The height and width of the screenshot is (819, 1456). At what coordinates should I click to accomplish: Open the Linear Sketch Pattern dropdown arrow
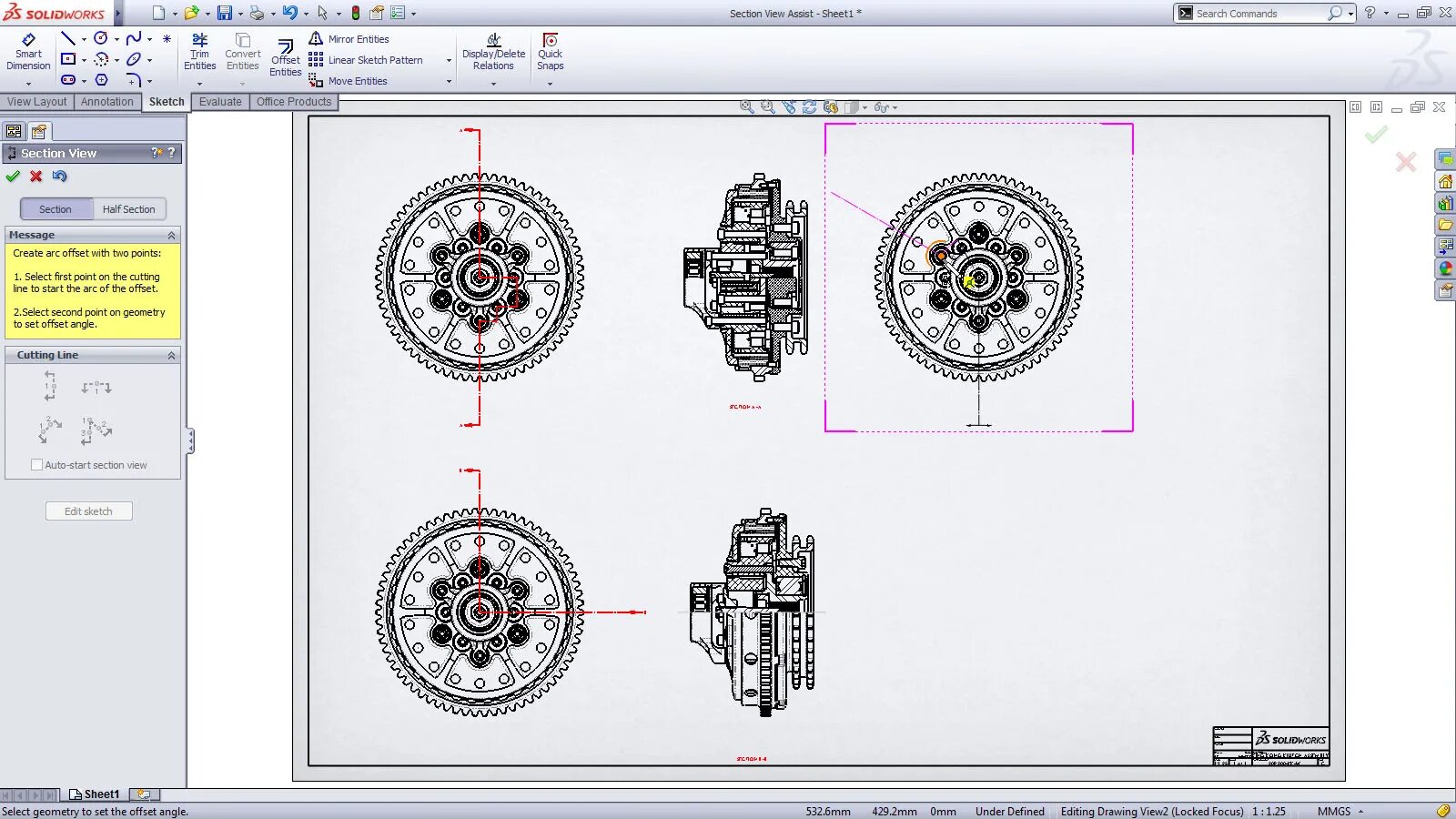click(x=448, y=60)
